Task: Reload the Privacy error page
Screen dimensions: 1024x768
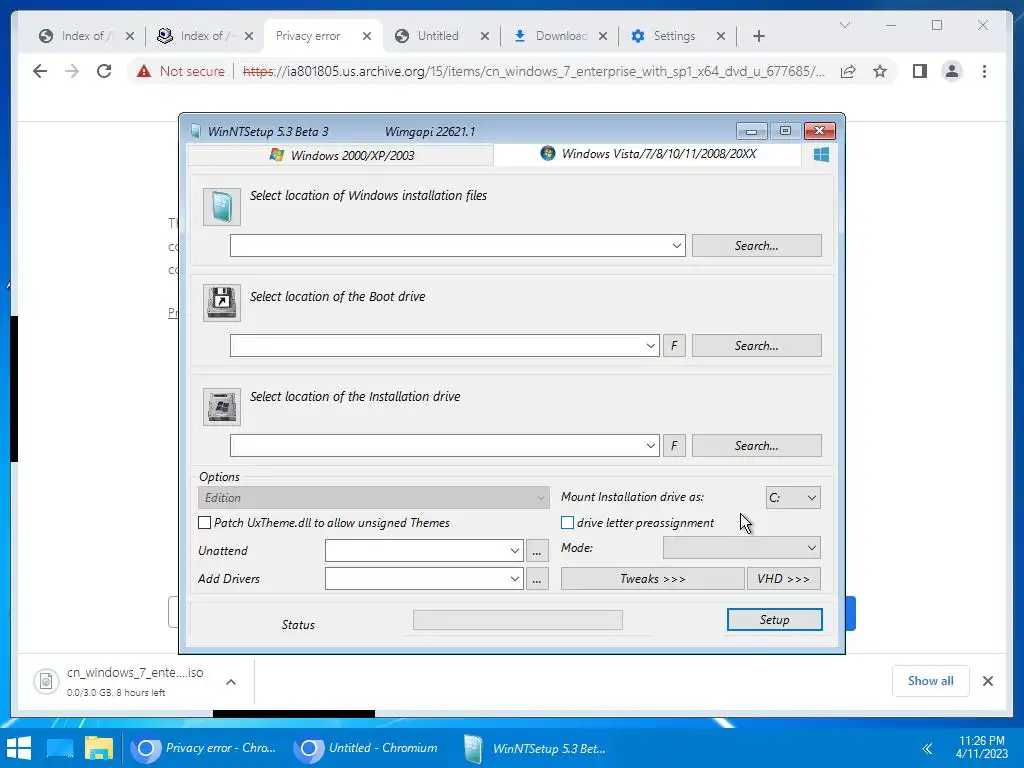Action: (x=104, y=71)
